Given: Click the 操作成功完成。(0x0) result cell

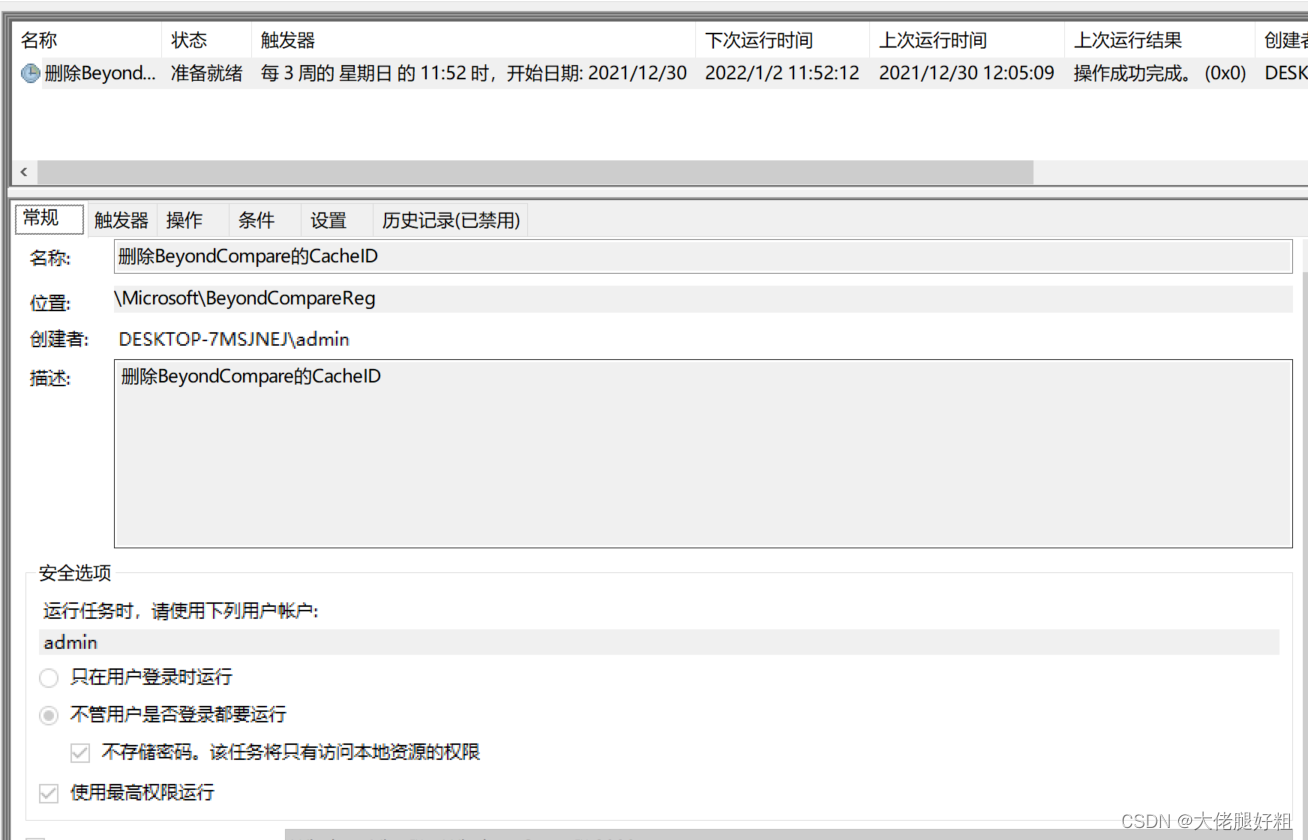Looking at the screenshot, I should click(1160, 73).
